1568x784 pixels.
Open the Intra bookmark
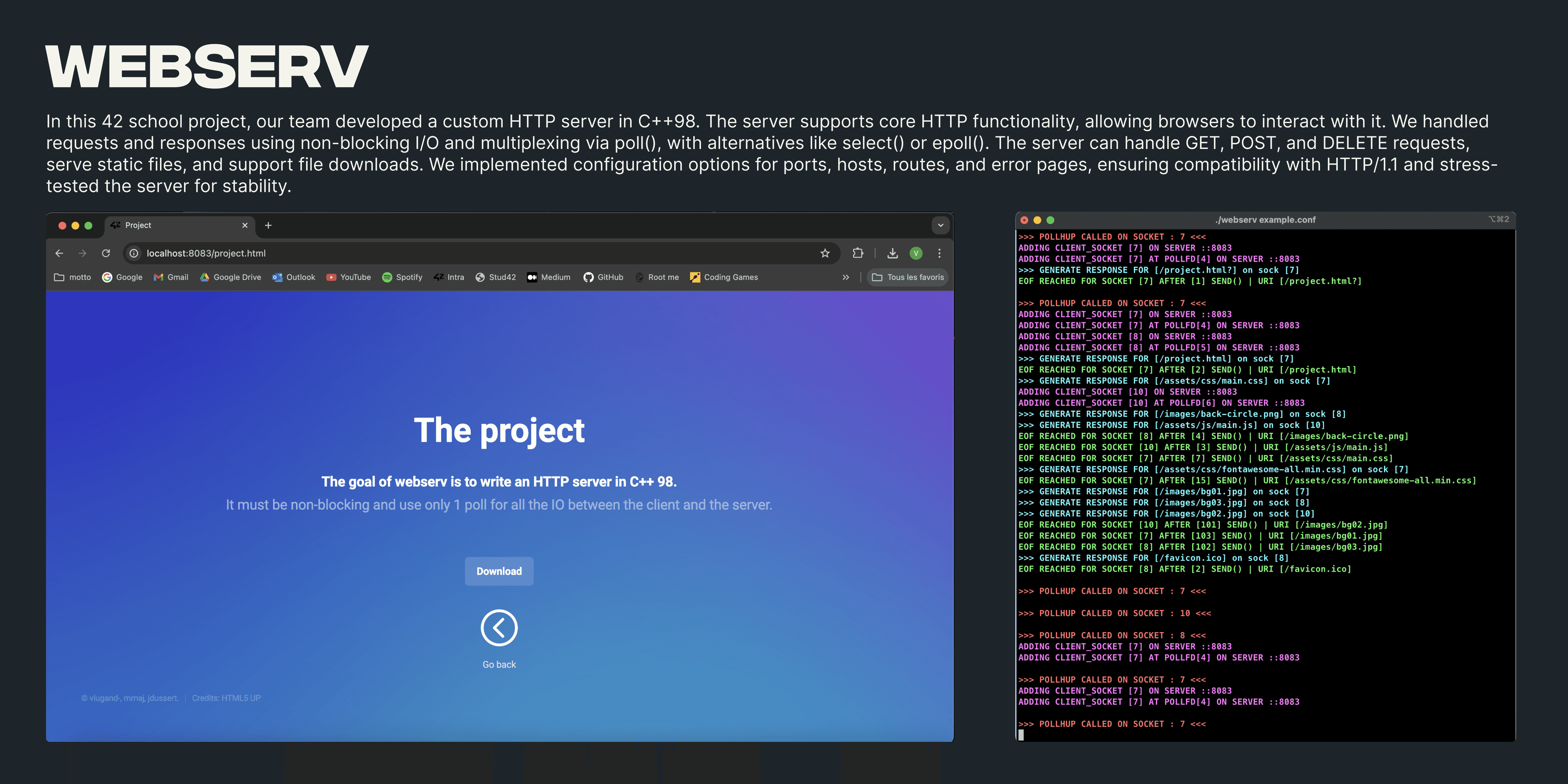pos(449,277)
